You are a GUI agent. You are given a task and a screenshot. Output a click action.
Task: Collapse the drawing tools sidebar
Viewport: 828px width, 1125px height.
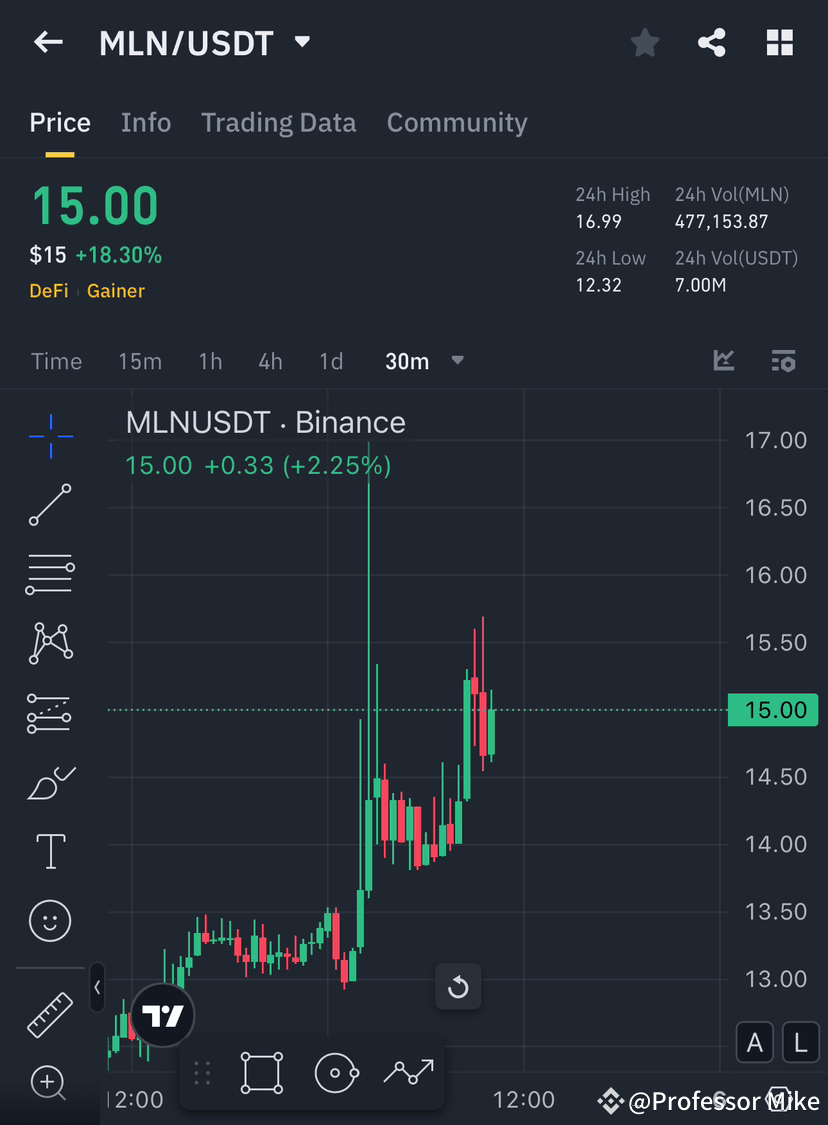pyautogui.click(x=97, y=988)
